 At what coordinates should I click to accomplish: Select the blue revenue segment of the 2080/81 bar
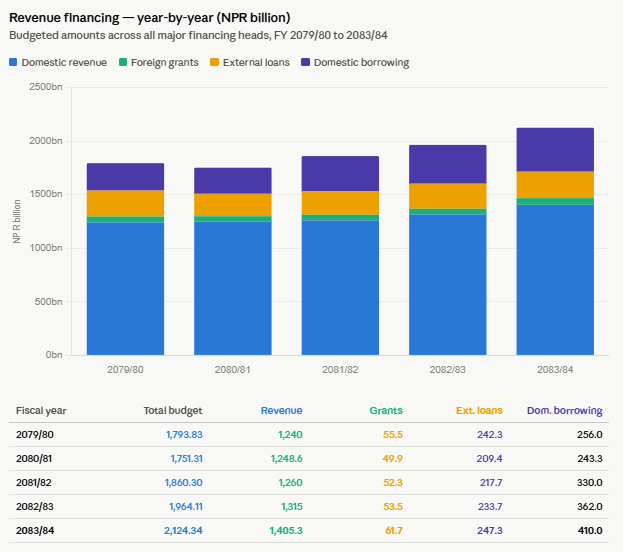(233, 288)
